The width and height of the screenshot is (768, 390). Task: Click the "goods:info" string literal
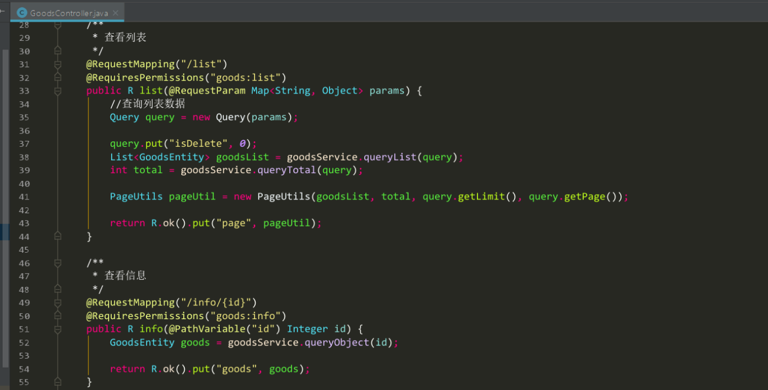click(x=245, y=316)
